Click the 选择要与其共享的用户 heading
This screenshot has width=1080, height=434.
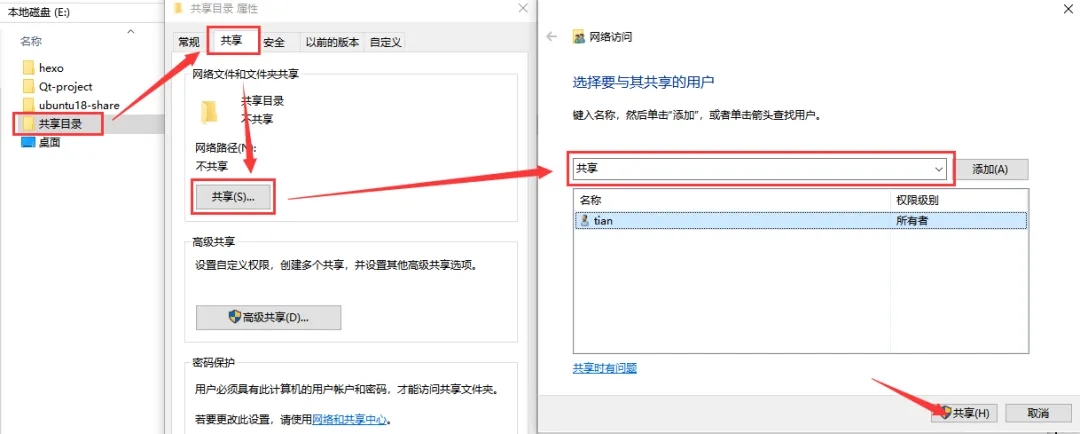click(x=643, y=83)
